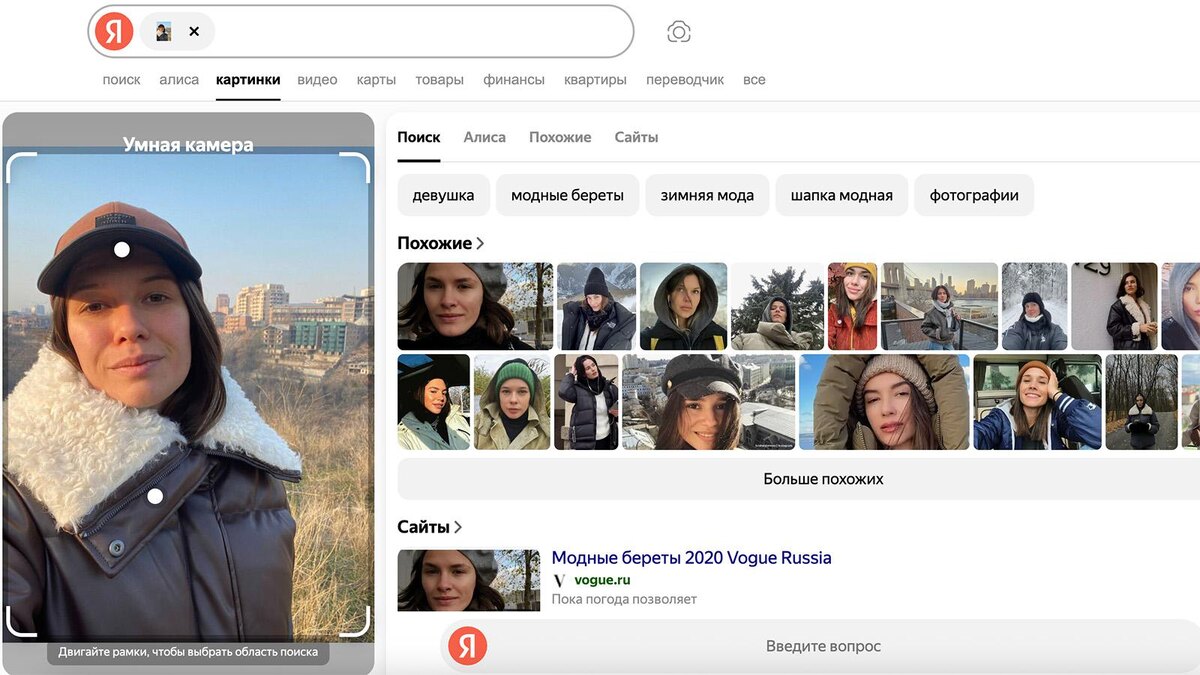Open the Модные береты 2020 Vogue Russia link
This screenshot has width=1200, height=675.
click(x=692, y=557)
